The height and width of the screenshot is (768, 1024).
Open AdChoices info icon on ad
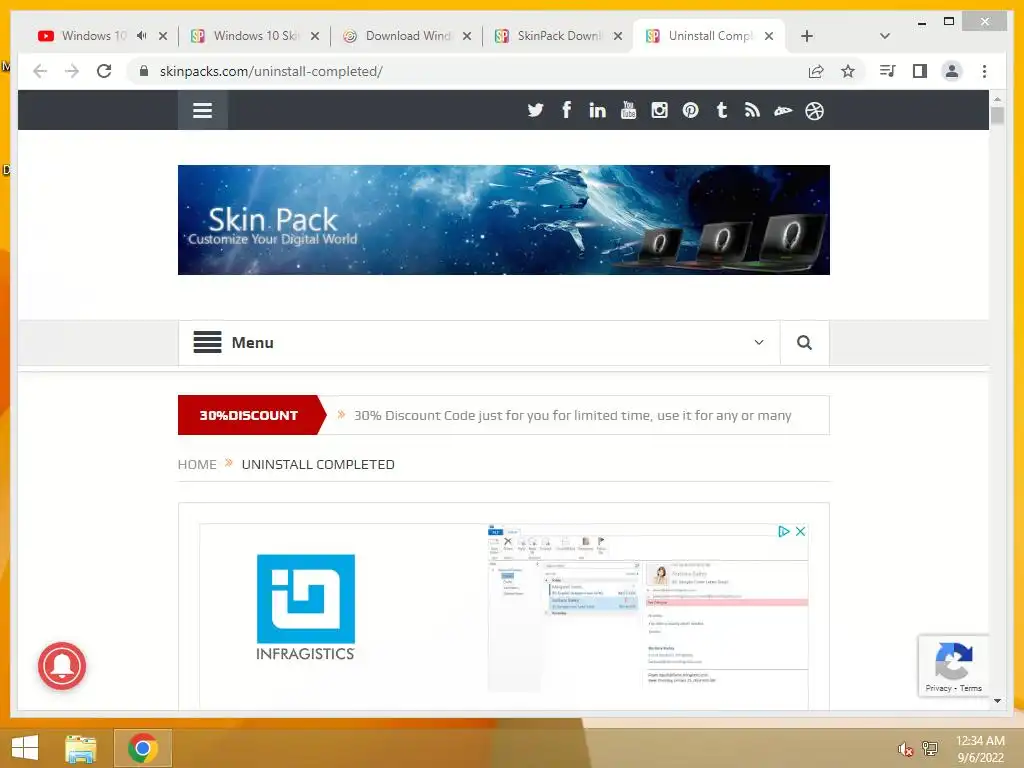pos(784,532)
